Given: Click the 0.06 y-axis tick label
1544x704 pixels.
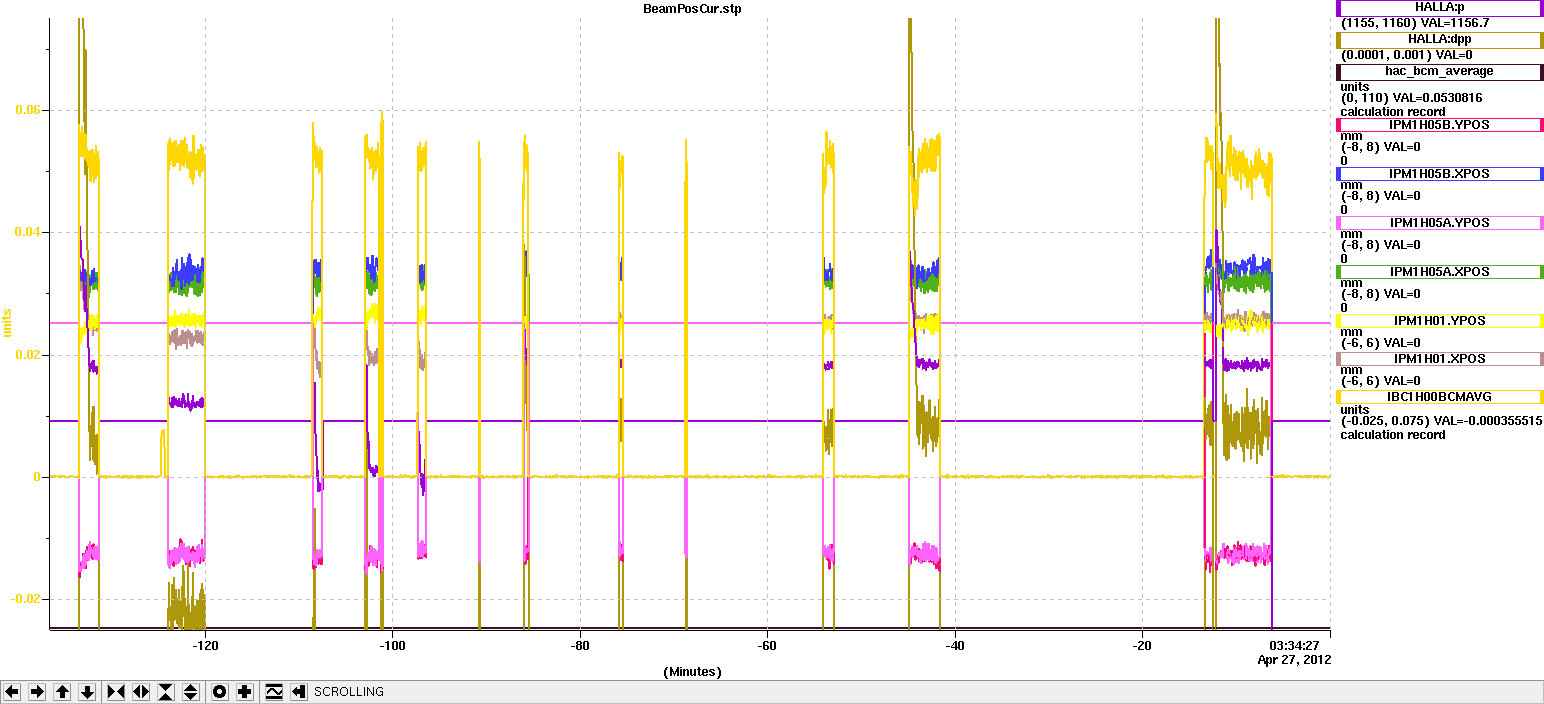Looking at the screenshot, I should tap(26, 110).
